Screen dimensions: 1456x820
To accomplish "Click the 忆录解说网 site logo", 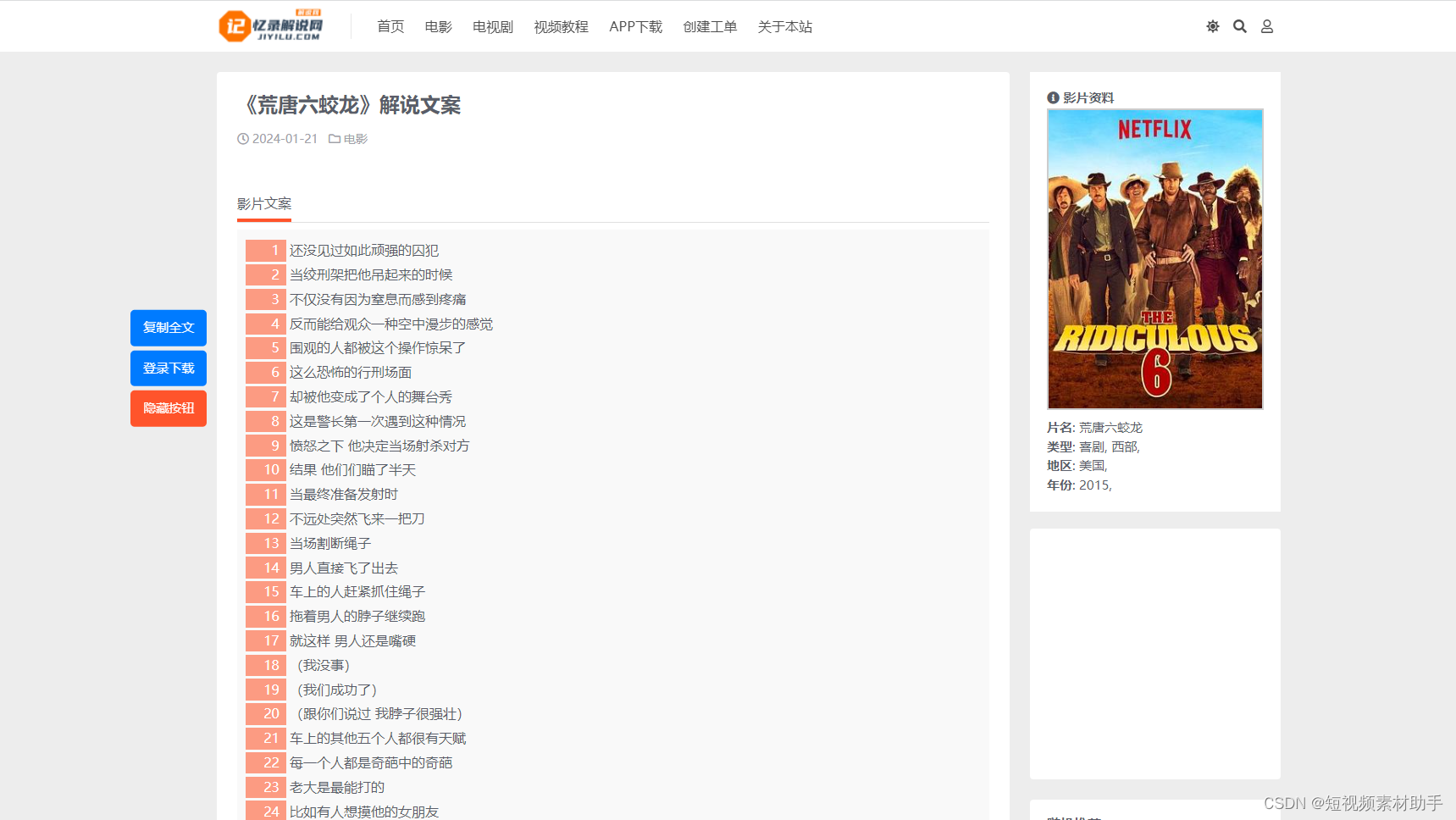I will pyautogui.click(x=270, y=25).
